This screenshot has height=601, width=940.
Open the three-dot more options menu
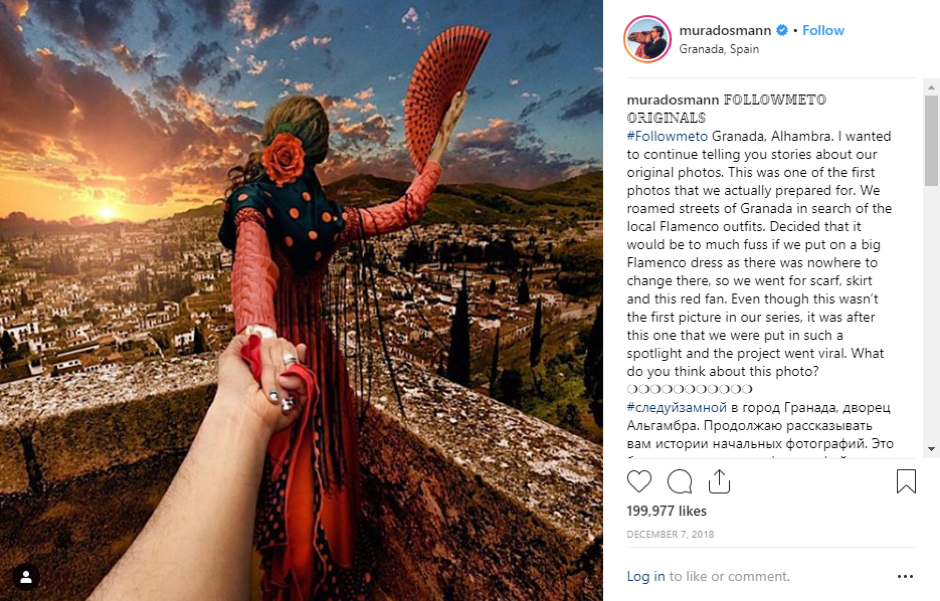905,576
